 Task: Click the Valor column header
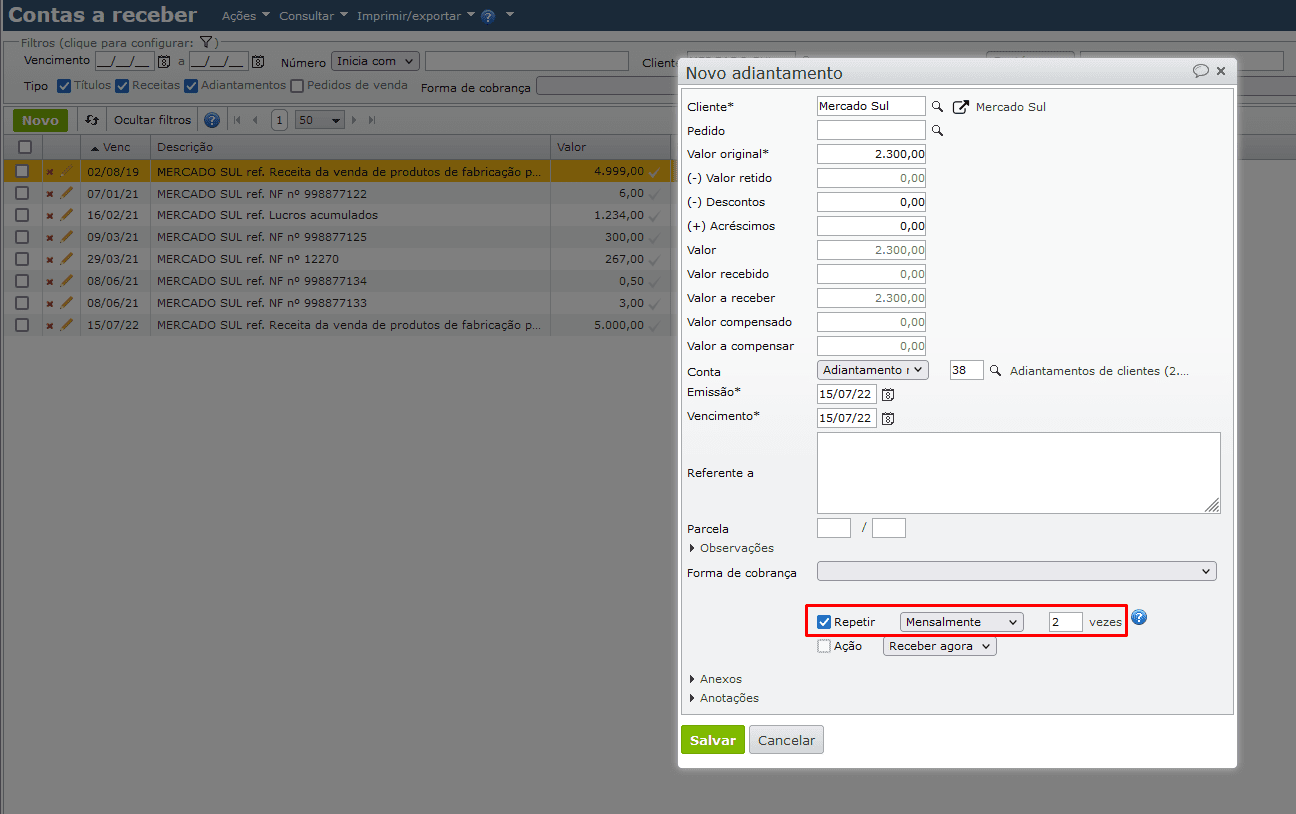(610, 147)
